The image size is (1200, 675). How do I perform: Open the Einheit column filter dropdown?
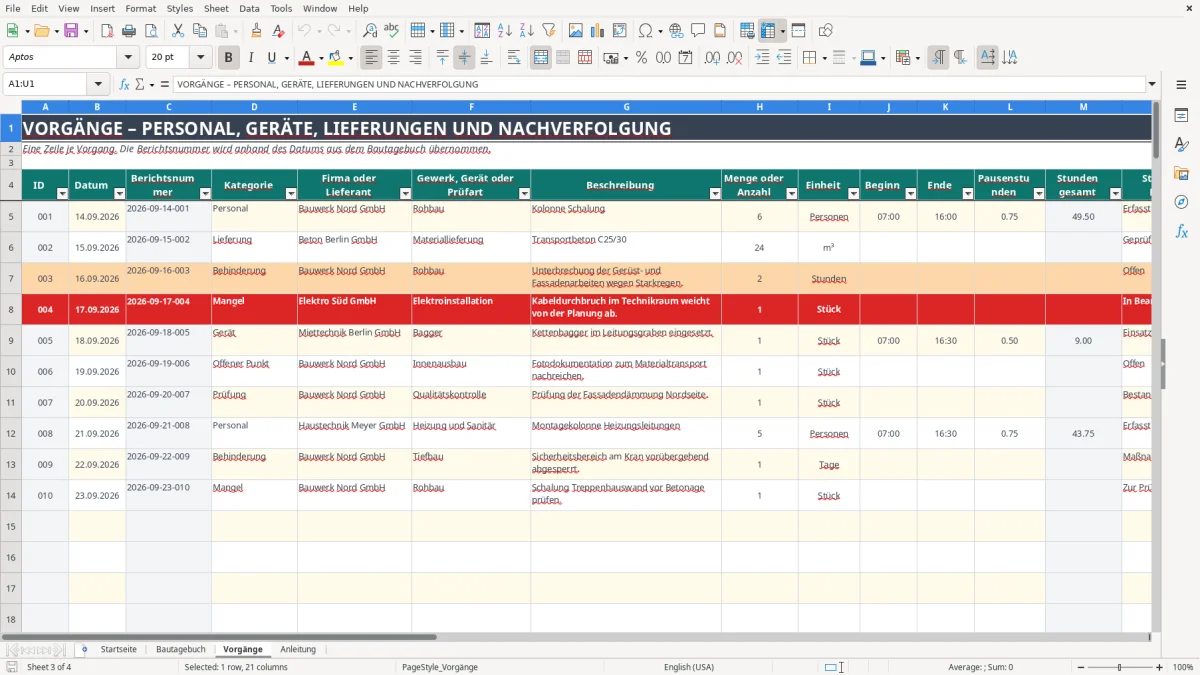[x=852, y=193]
